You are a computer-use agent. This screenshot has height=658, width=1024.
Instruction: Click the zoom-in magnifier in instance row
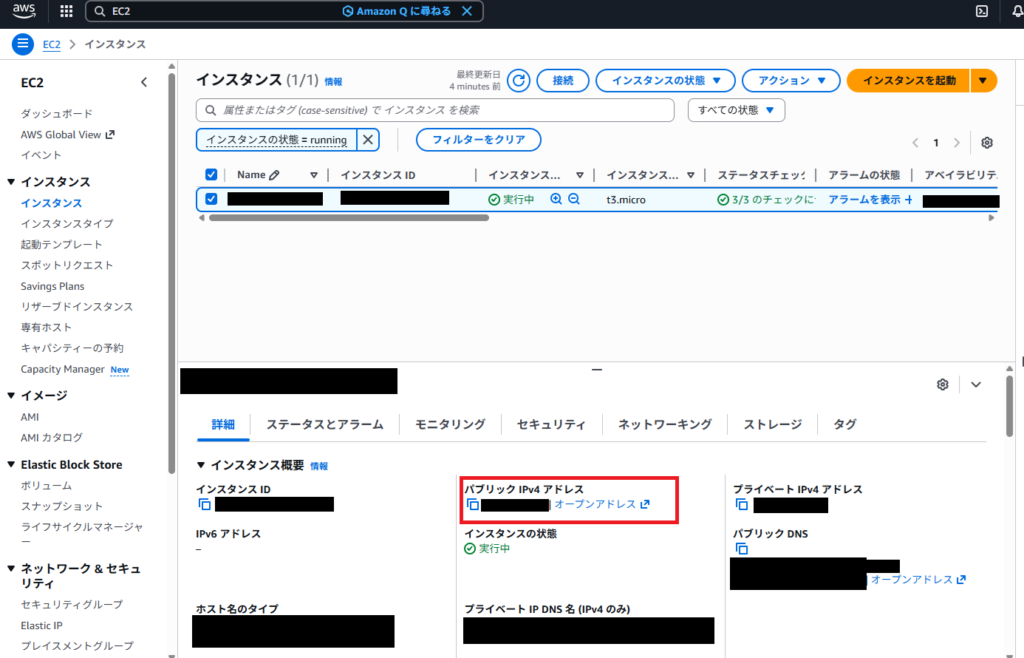coord(556,199)
